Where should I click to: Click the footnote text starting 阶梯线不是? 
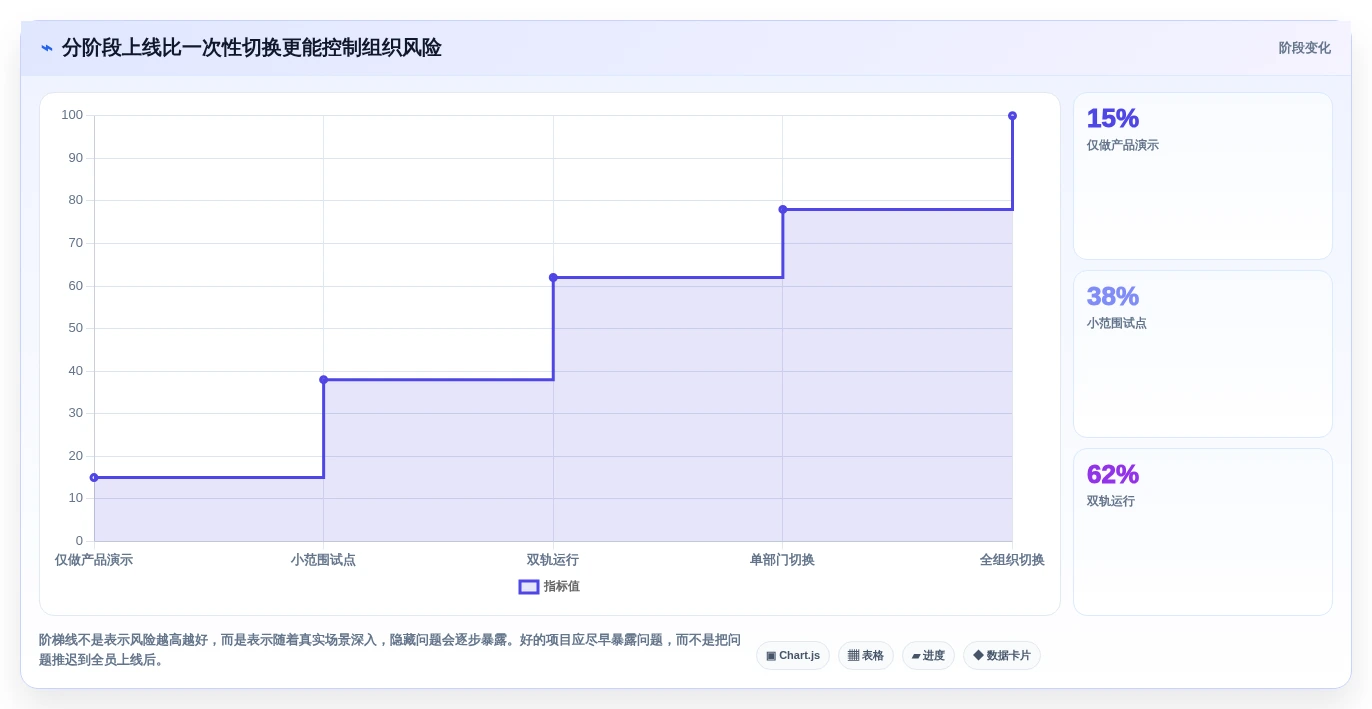click(390, 650)
